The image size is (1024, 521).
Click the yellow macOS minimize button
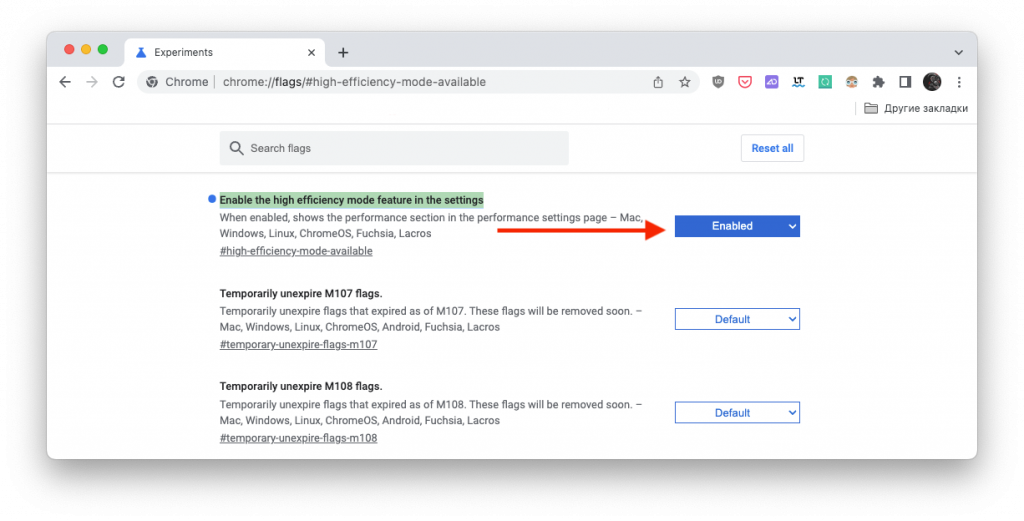[86, 50]
